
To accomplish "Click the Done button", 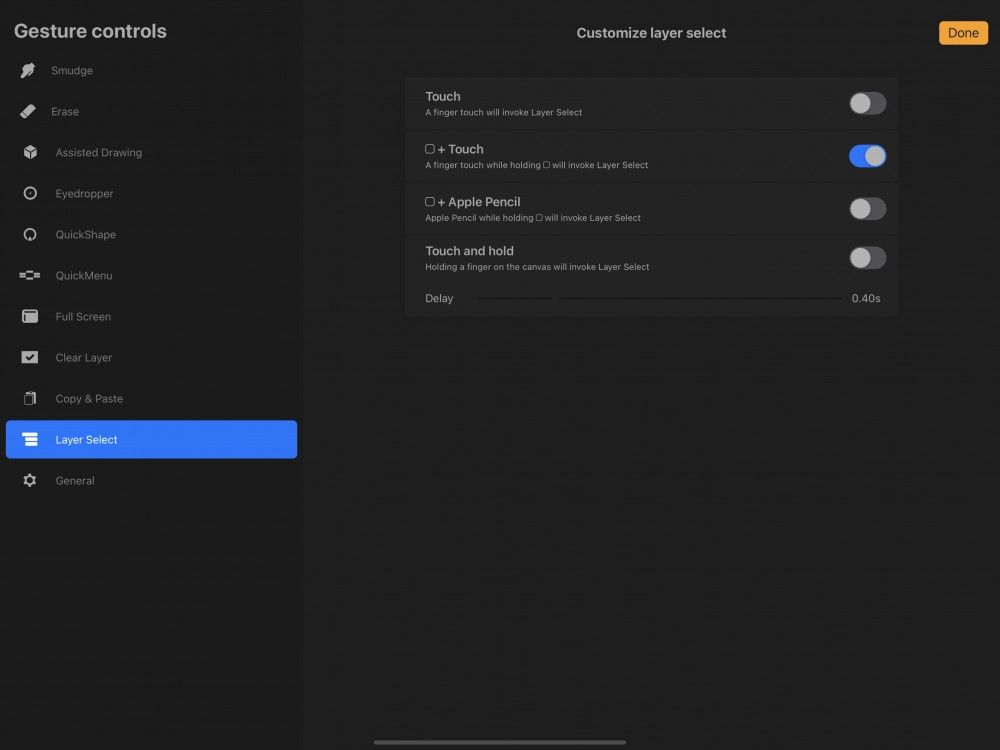I will pyautogui.click(x=962, y=32).
